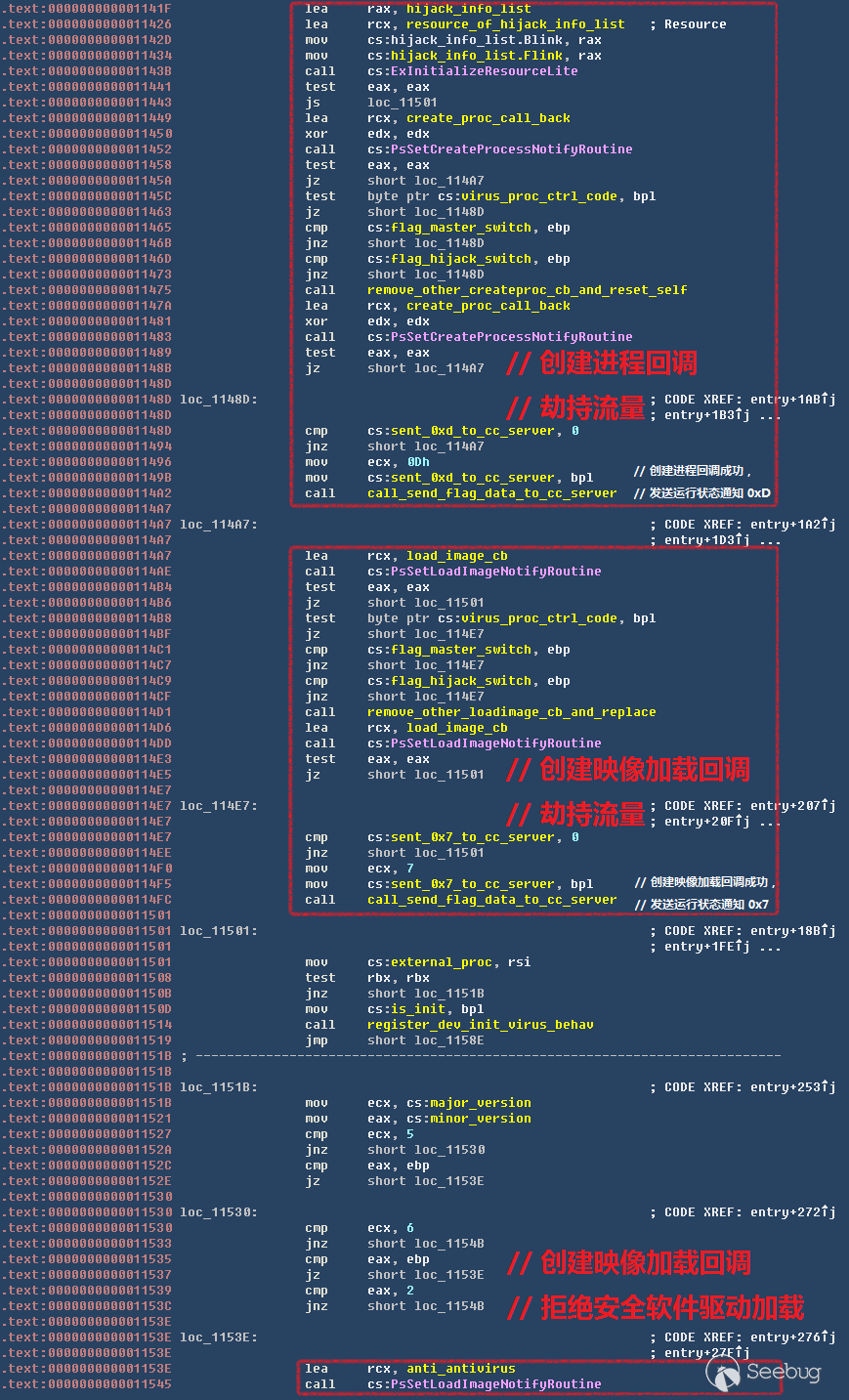Click the anti_antivirus operand

tap(461, 1369)
